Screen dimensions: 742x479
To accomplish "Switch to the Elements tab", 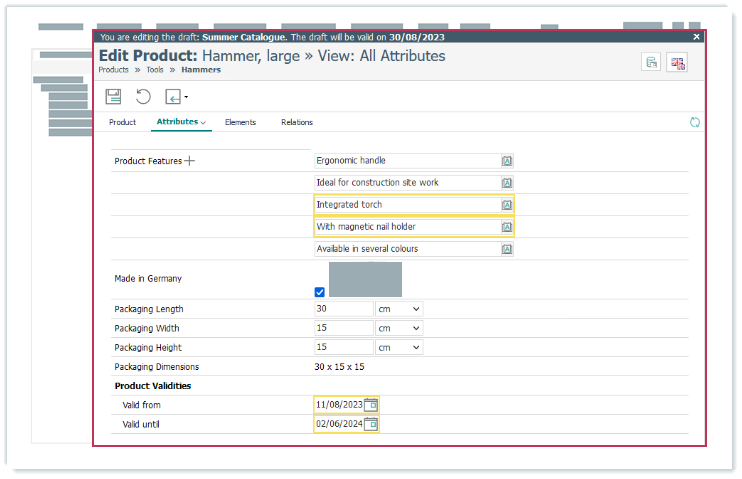I will pyautogui.click(x=240, y=122).
